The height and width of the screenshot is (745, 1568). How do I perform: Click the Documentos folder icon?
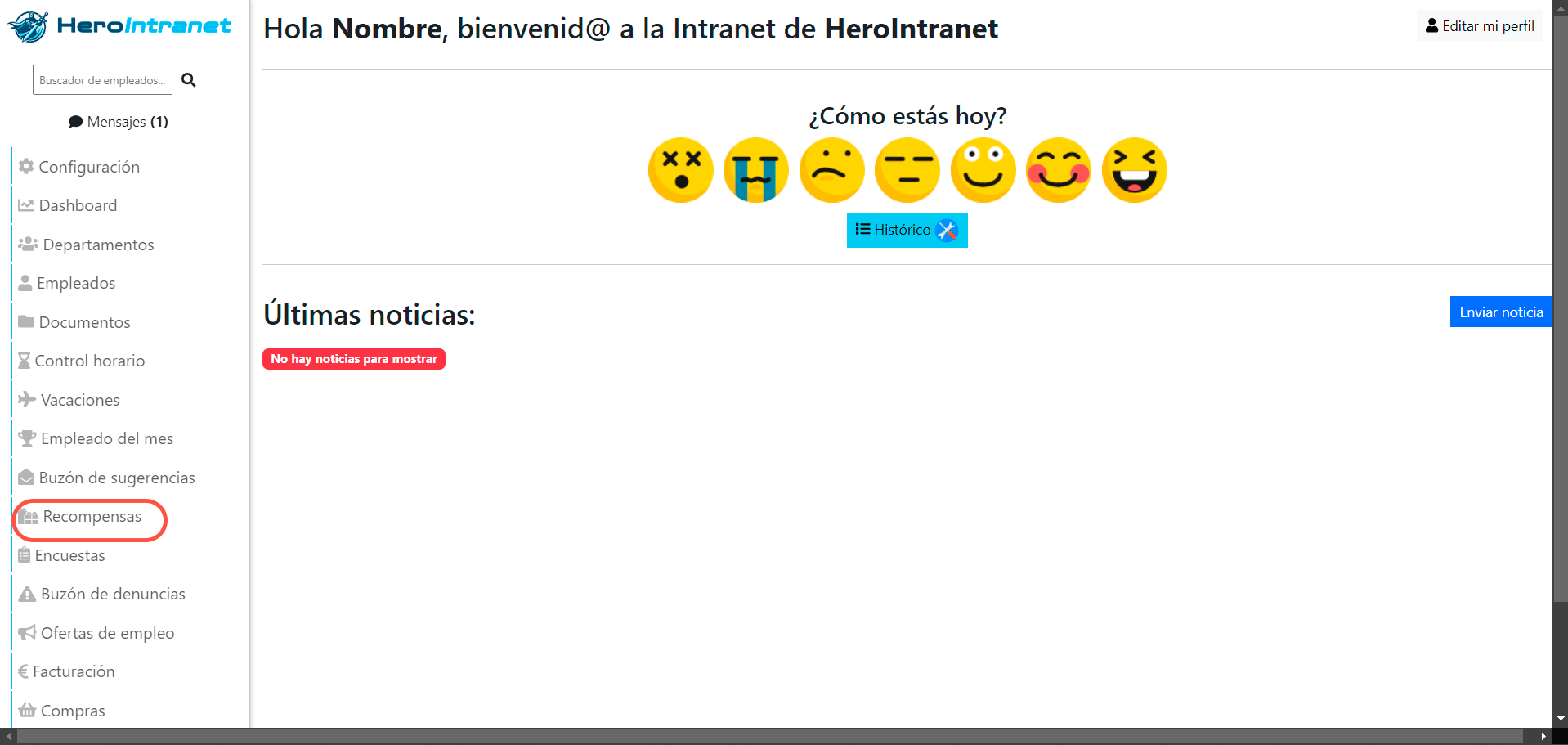(x=26, y=321)
